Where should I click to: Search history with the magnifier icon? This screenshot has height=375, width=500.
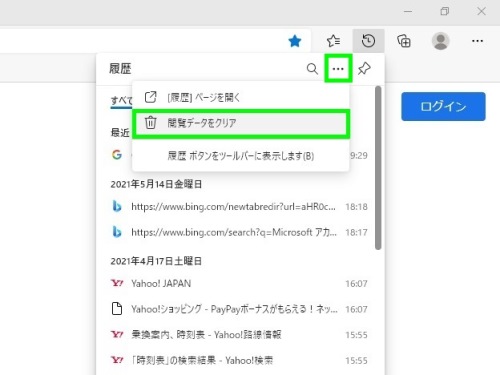tap(312, 69)
